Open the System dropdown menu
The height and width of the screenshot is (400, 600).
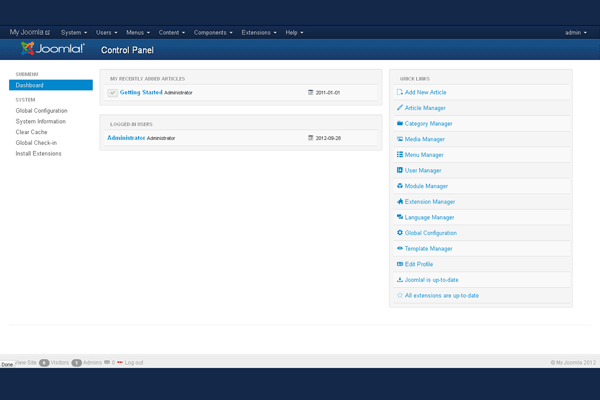(74, 33)
